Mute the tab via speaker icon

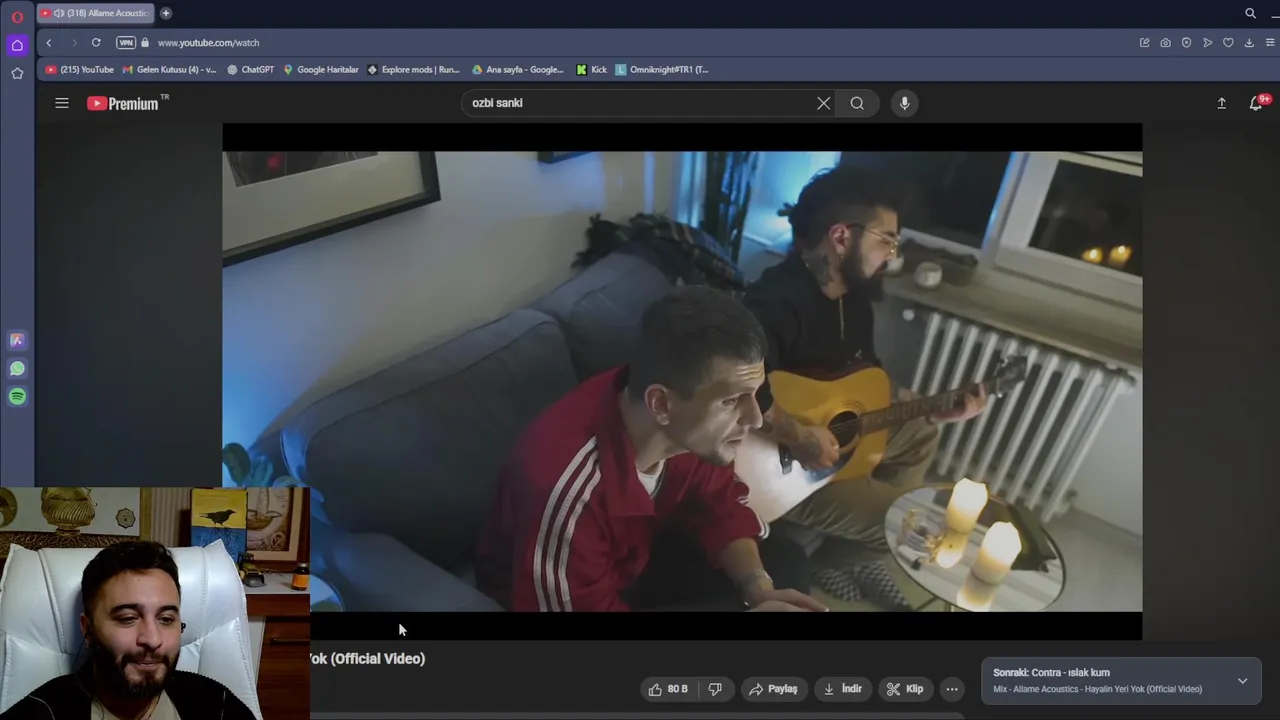pos(58,13)
